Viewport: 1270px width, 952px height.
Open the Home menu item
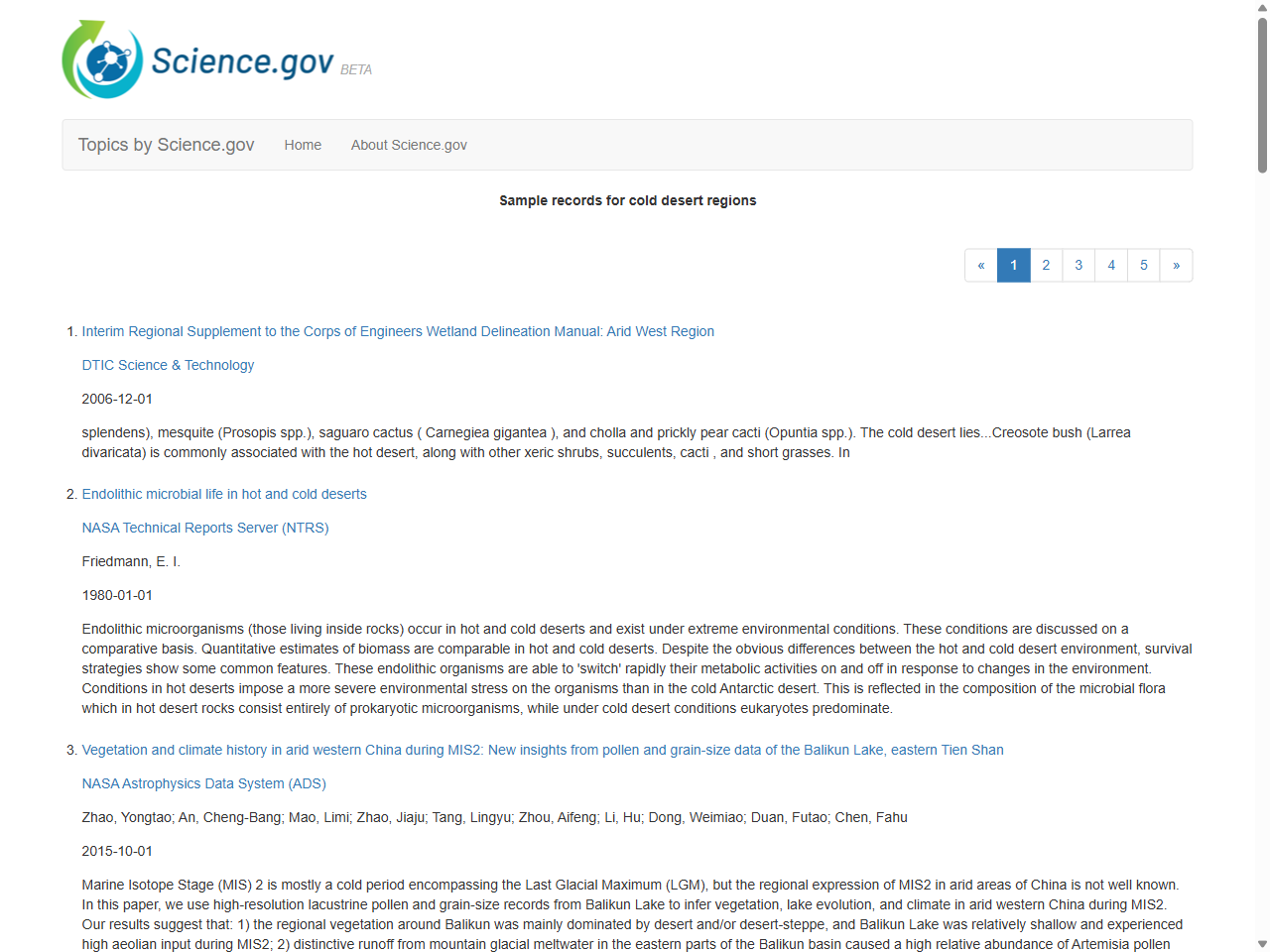(x=303, y=145)
